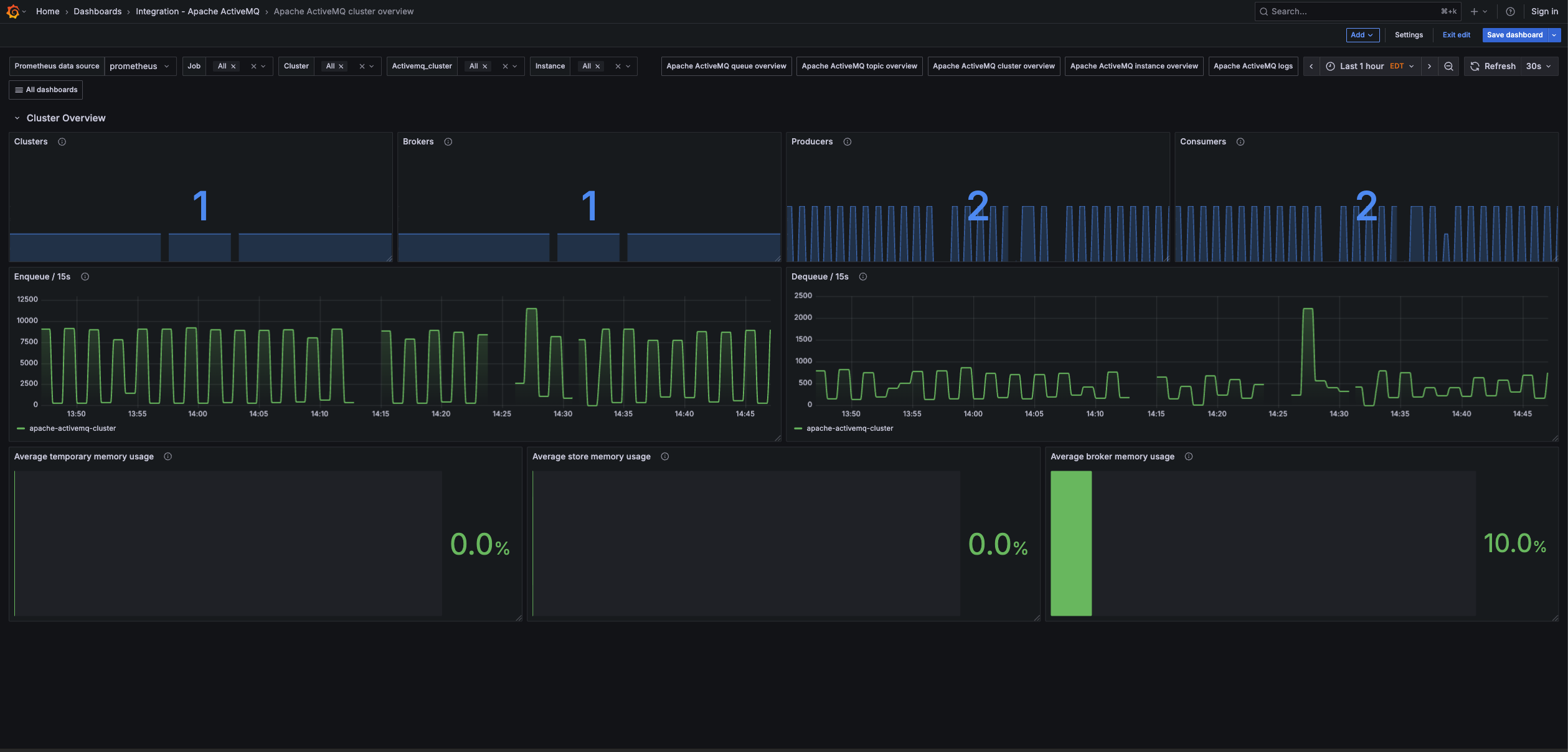The height and width of the screenshot is (752, 1568).
Task: Click the help question mark icon
Action: 1509,11
